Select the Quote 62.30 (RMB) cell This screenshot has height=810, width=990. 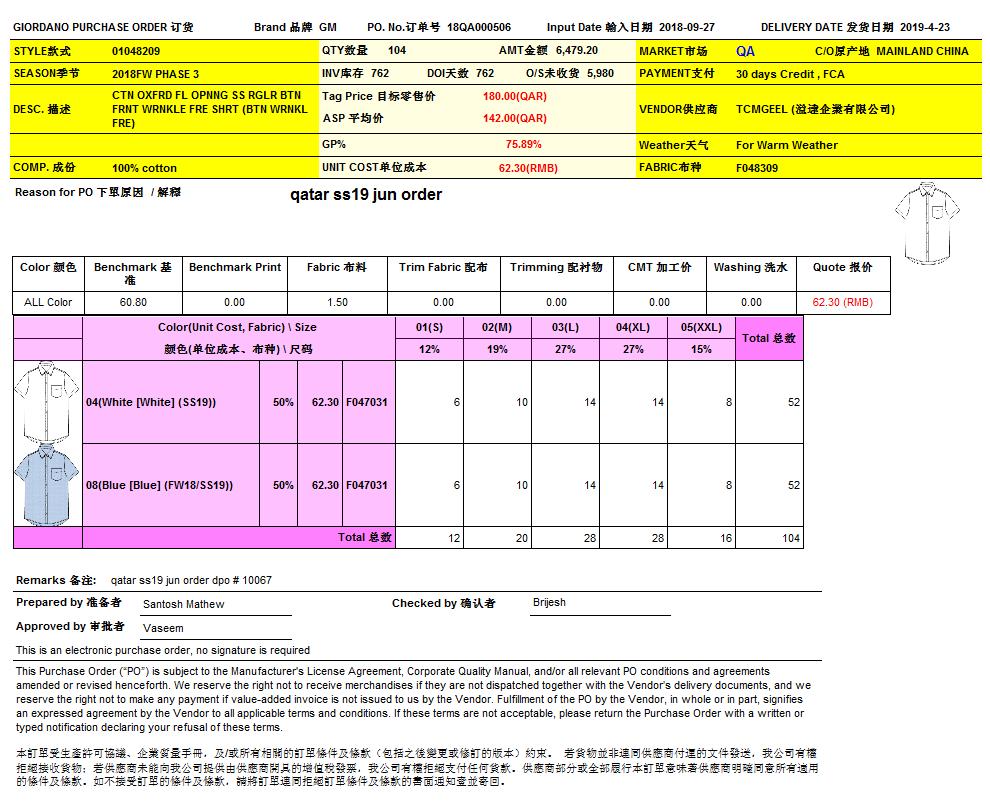[842, 302]
